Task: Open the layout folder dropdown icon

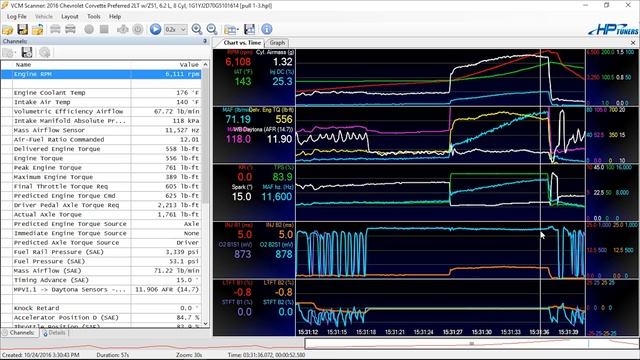Action: [x=231, y=29]
